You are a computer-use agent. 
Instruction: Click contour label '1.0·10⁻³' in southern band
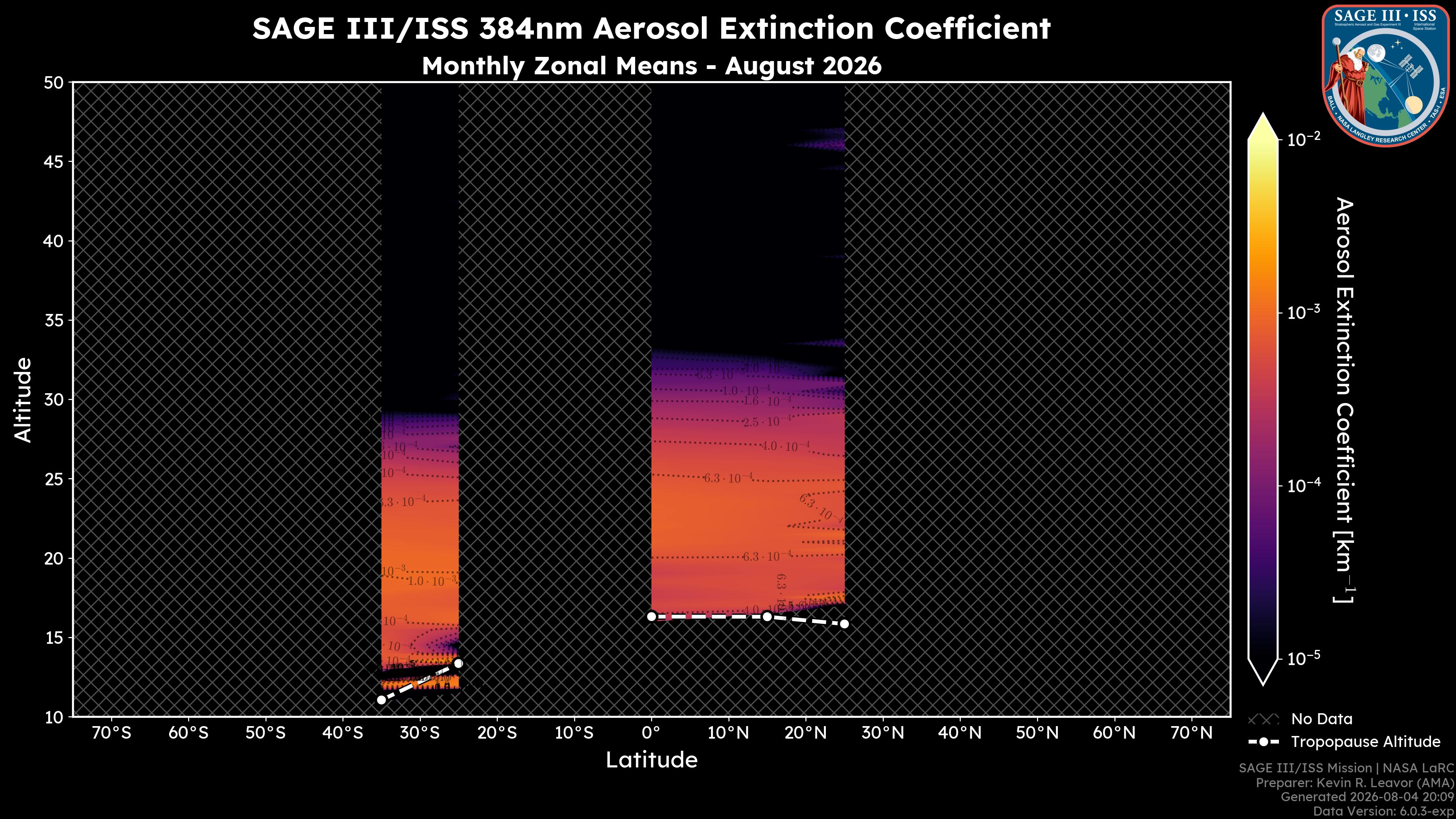pos(432,581)
